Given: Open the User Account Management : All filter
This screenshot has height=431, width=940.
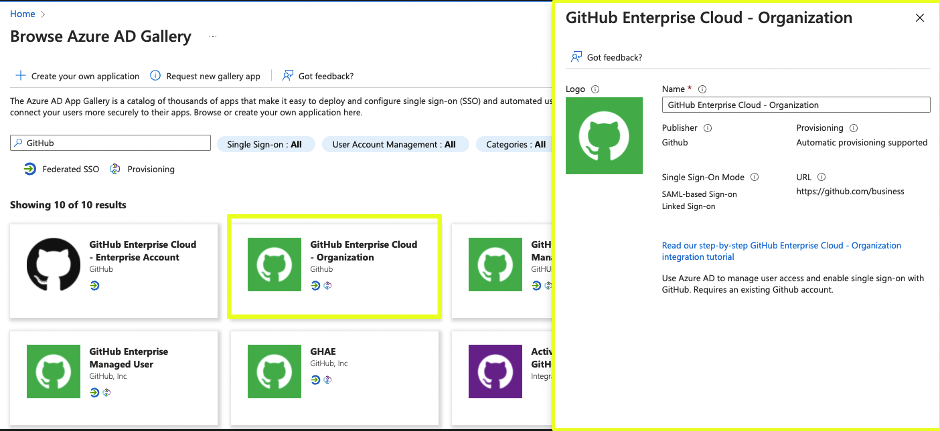Looking at the screenshot, I should click(x=395, y=144).
